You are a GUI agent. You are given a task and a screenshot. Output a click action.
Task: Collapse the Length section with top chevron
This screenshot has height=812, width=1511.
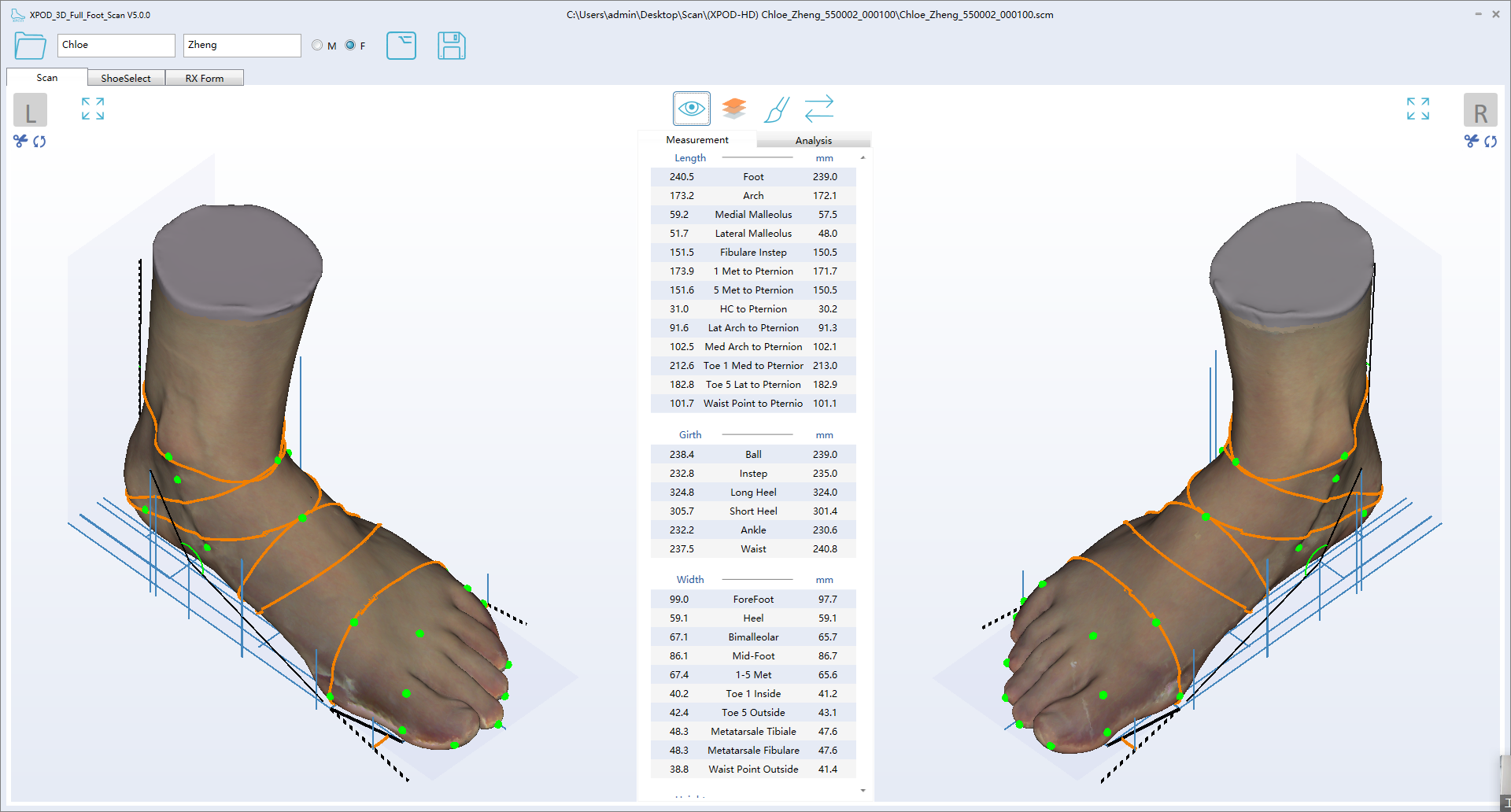click(x=863, y=157)
